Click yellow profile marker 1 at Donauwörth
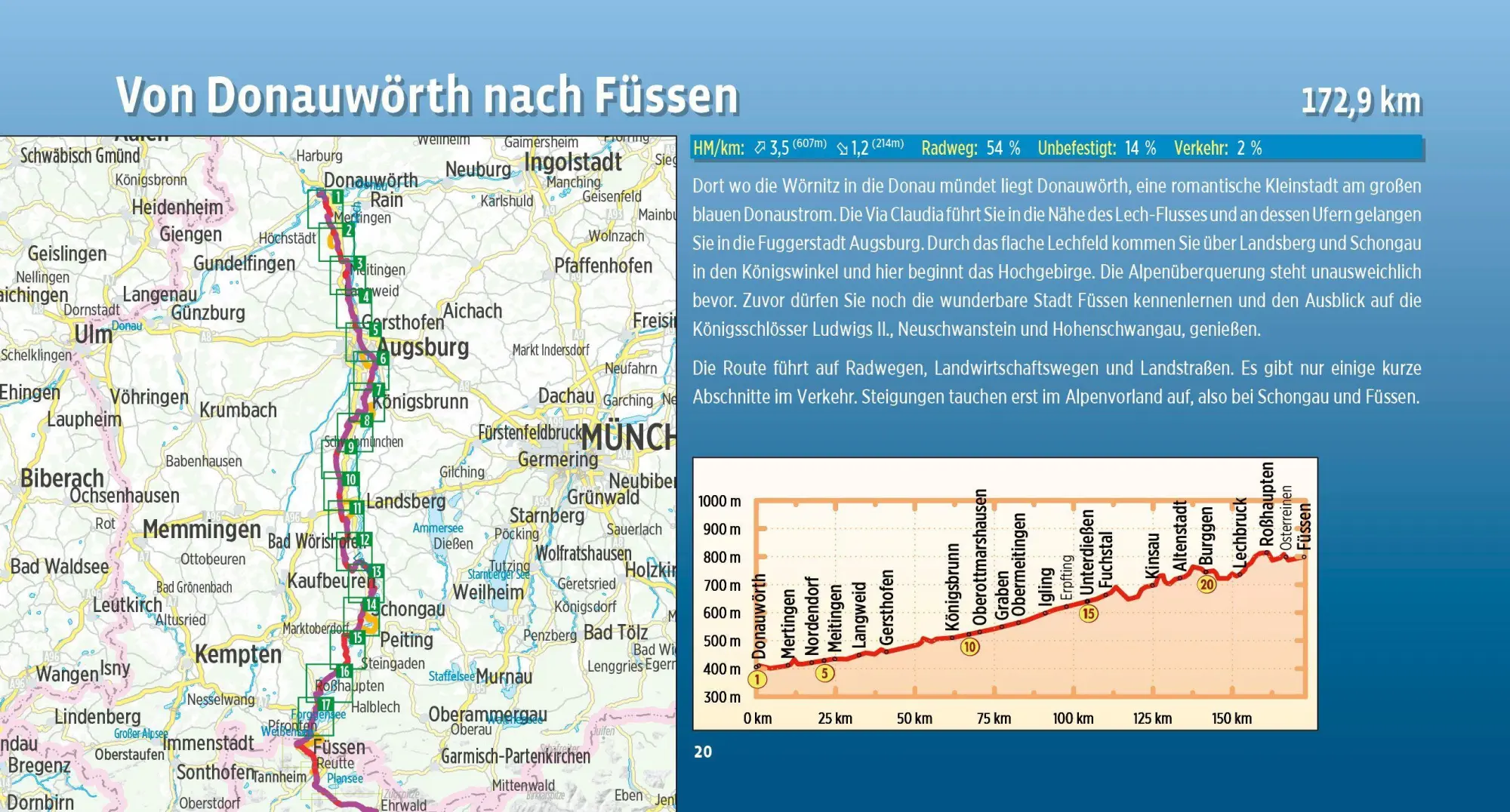 coord(757,679)
